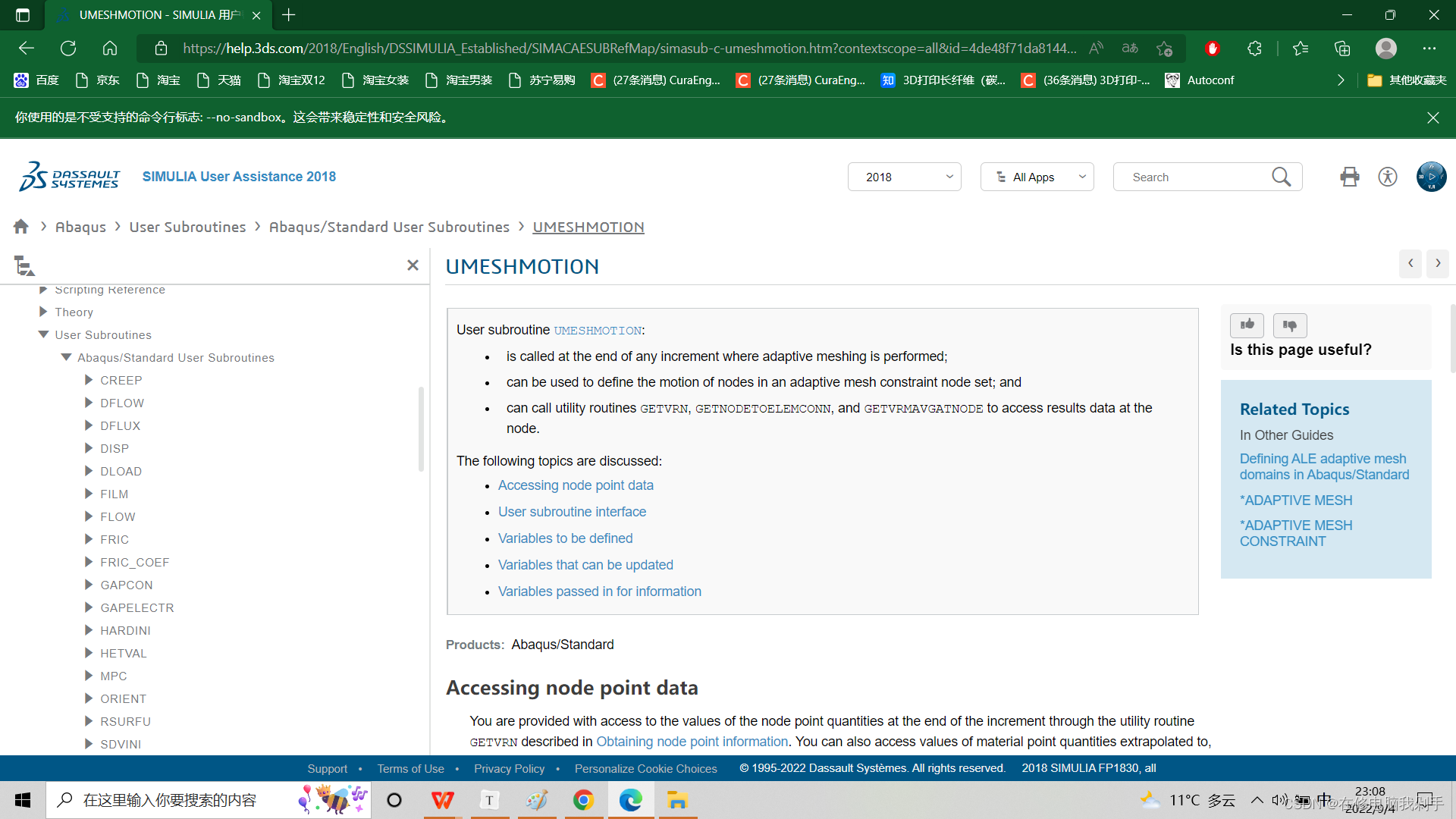Viewport: 1456px width, 819px height.
Task: Open the Windows Start menu
Action: coord(23,800)
